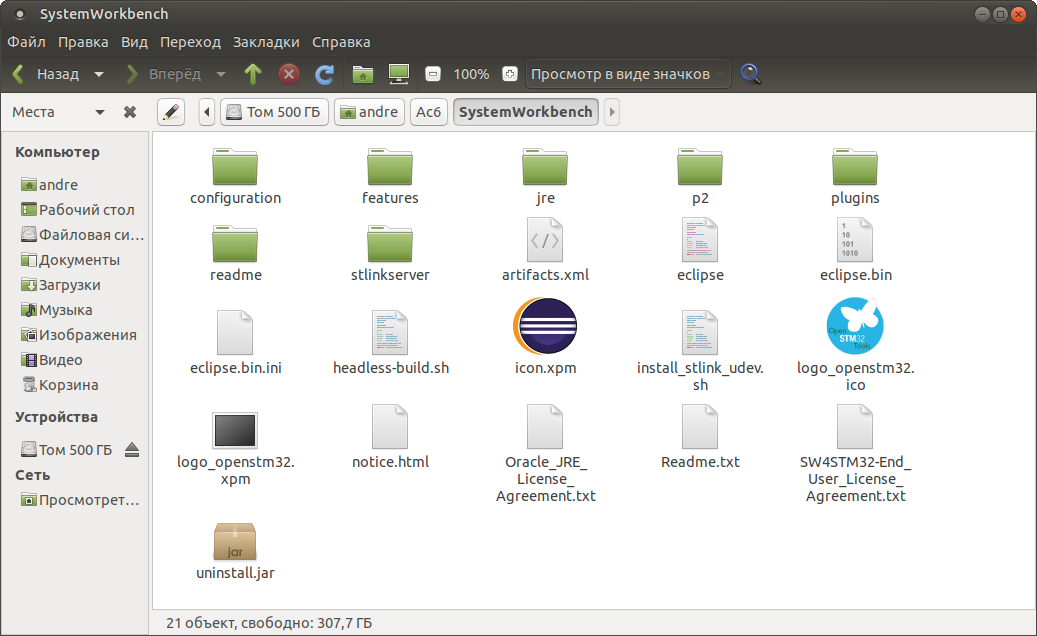
Task: Open the home folder toolbar icon
Action: coord(363,74)
